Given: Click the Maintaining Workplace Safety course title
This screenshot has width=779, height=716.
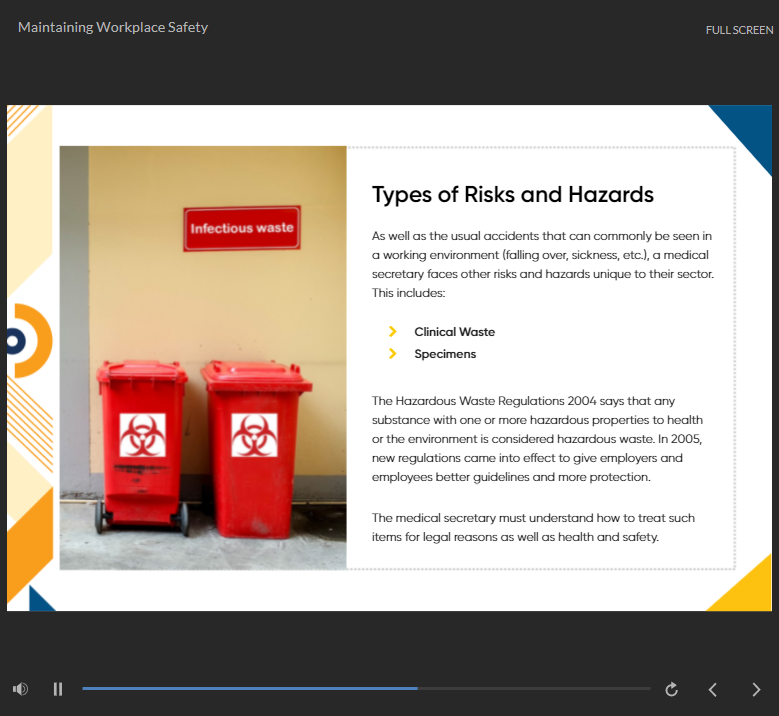Looking at the screenshot, I should click(113, 27).
